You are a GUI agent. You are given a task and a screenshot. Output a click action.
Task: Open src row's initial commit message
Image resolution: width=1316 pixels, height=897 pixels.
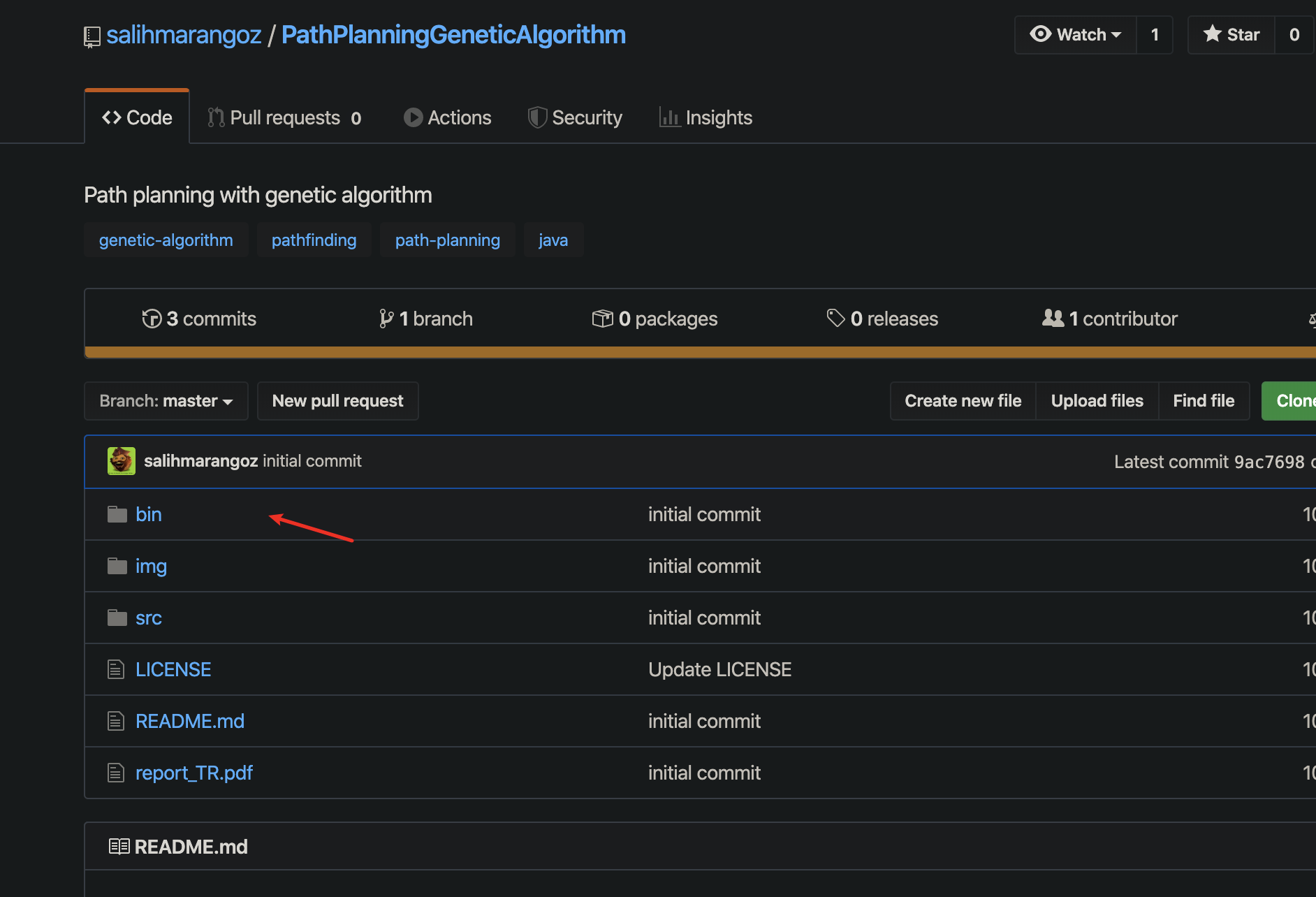point(704,618)
